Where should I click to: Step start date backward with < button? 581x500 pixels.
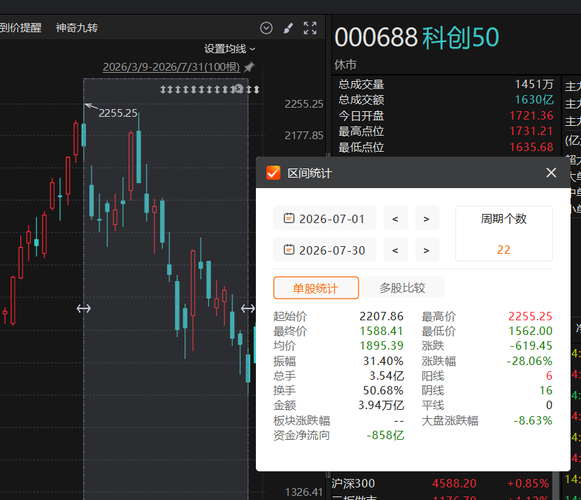point(395,219)
